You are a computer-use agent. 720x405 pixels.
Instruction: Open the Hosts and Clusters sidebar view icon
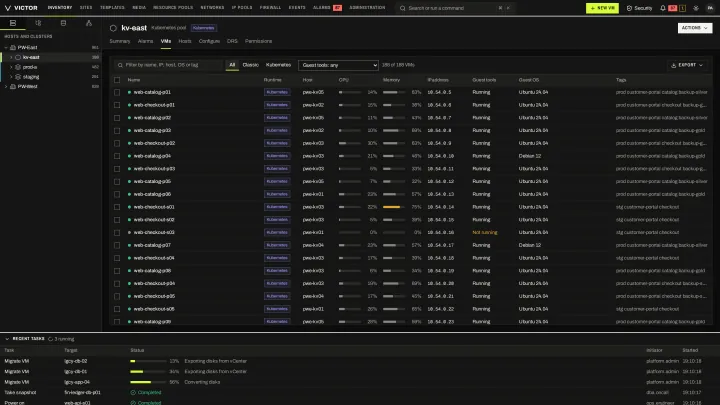pos(13,23)
